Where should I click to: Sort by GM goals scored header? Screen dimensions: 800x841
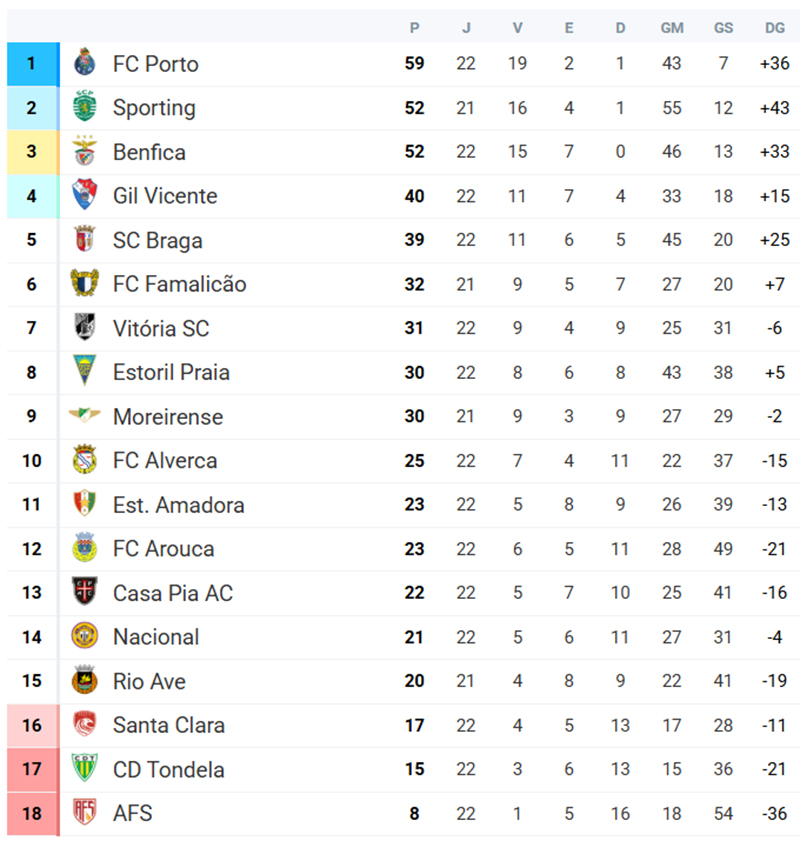point(672,28)
